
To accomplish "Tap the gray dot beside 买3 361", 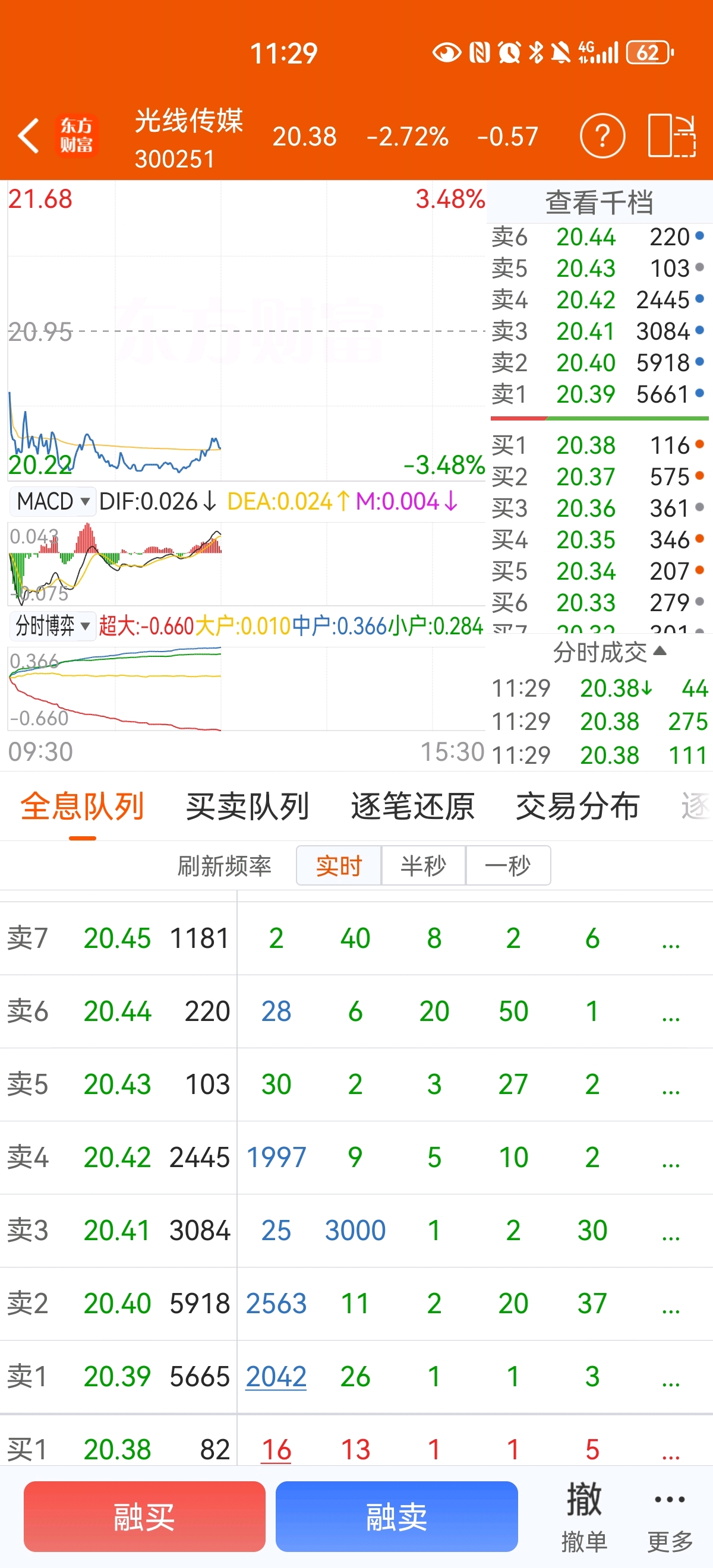I will click(x=699, y=508).
